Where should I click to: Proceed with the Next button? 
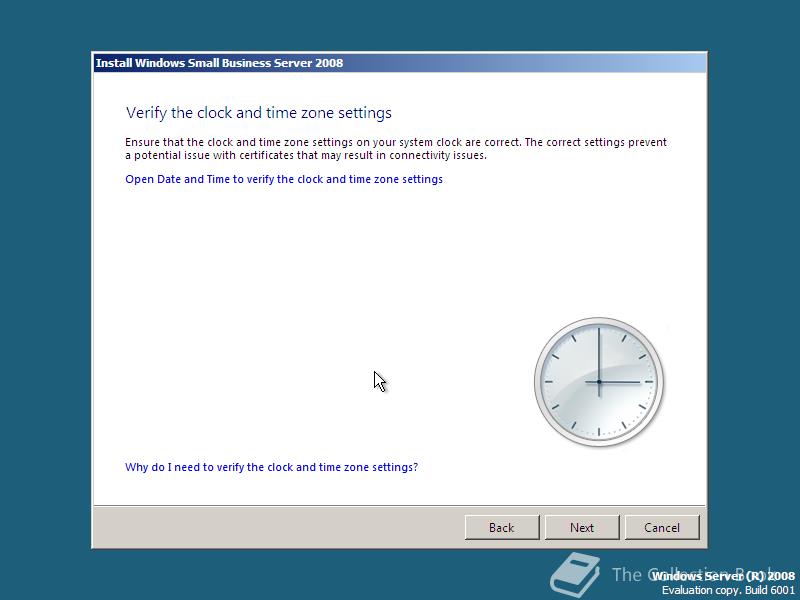pyautogui.click(x=582, y=527)
